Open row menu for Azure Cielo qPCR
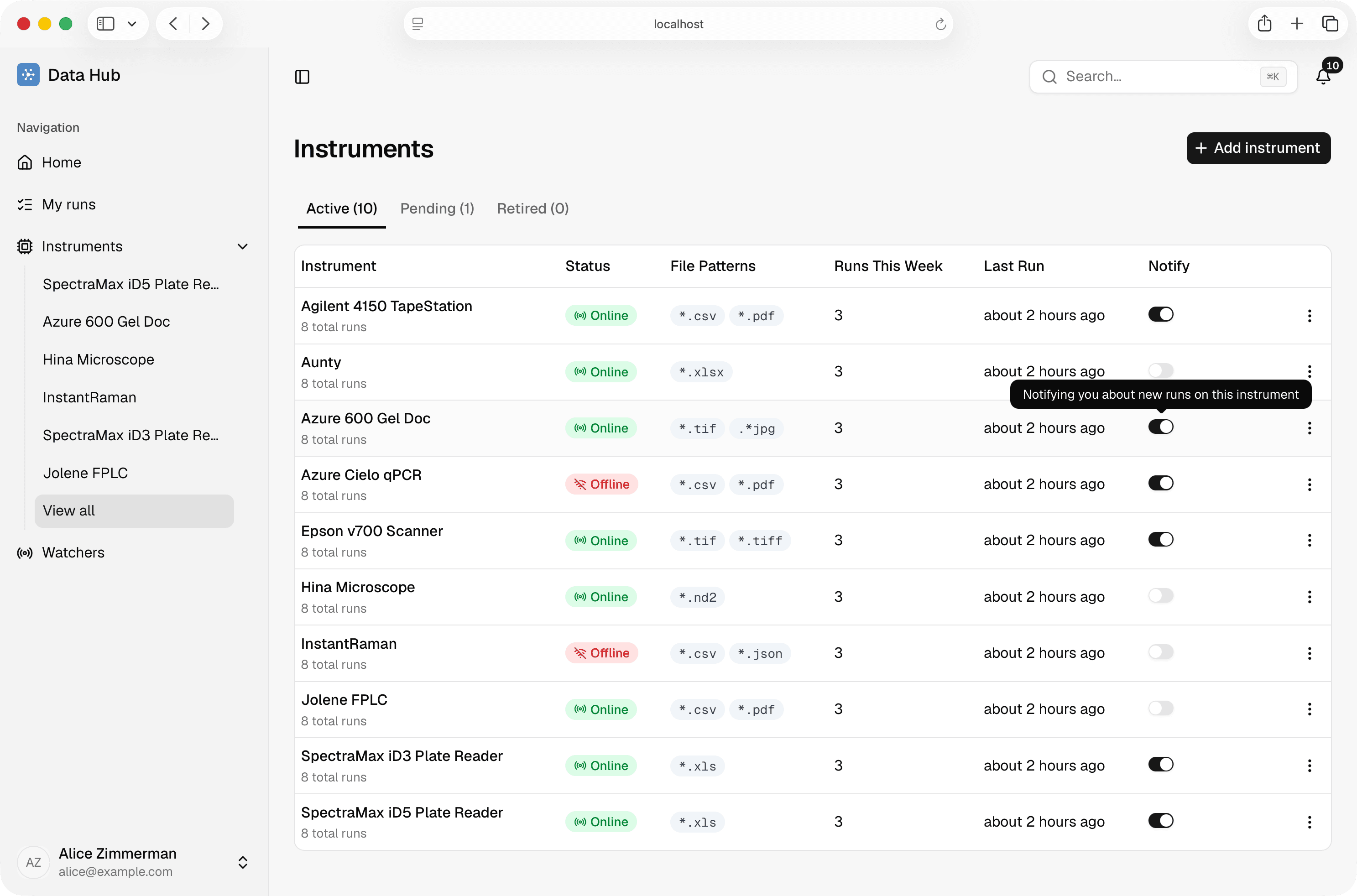Screen dimensions: 1357x896 (1310, 484)
